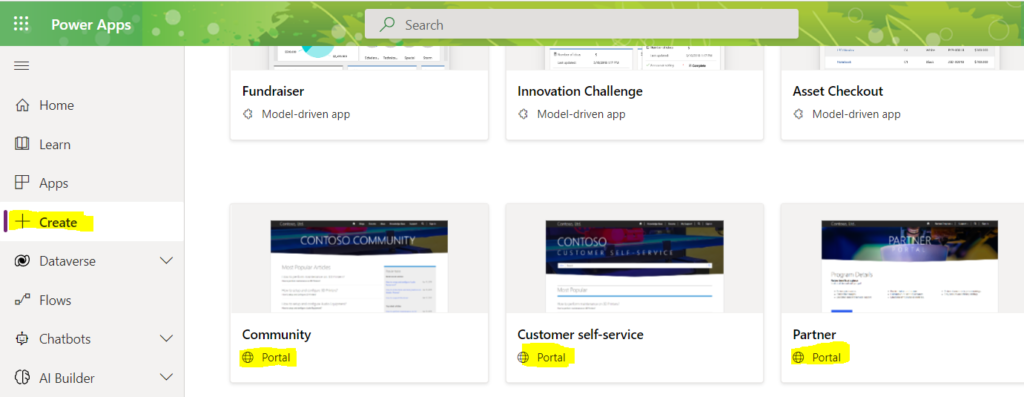The image size is (1024, 397).
Task: Collapse the left navigation hamburger menu
Action: pyautogui.click(x=22, y=65)
